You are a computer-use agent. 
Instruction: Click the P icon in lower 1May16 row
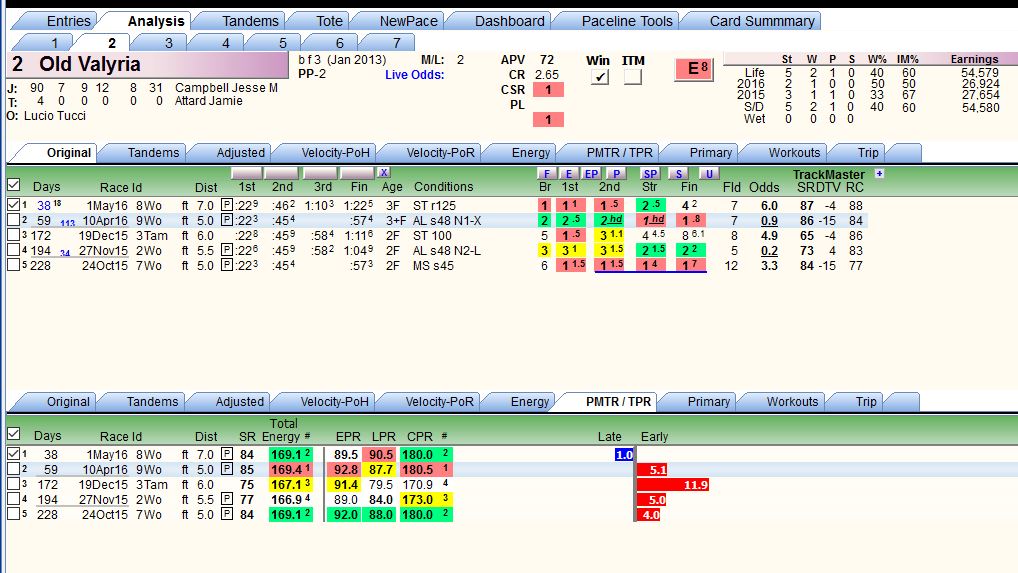click(x=227, y=454)
